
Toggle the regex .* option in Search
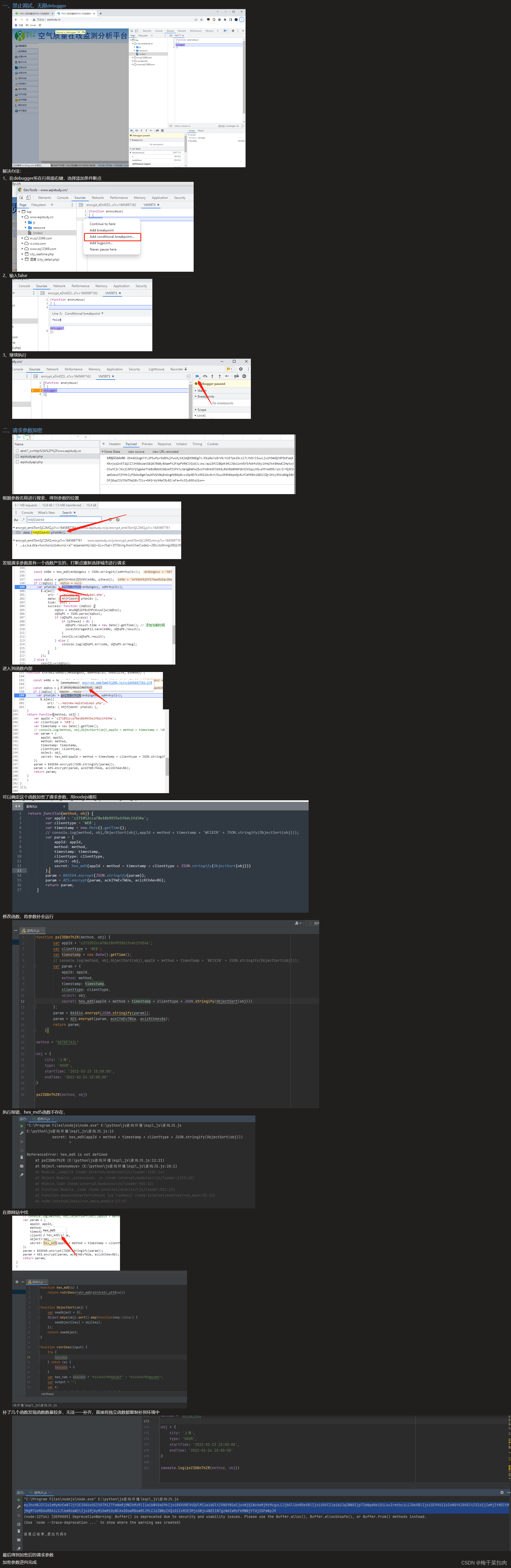click(23, 520)
